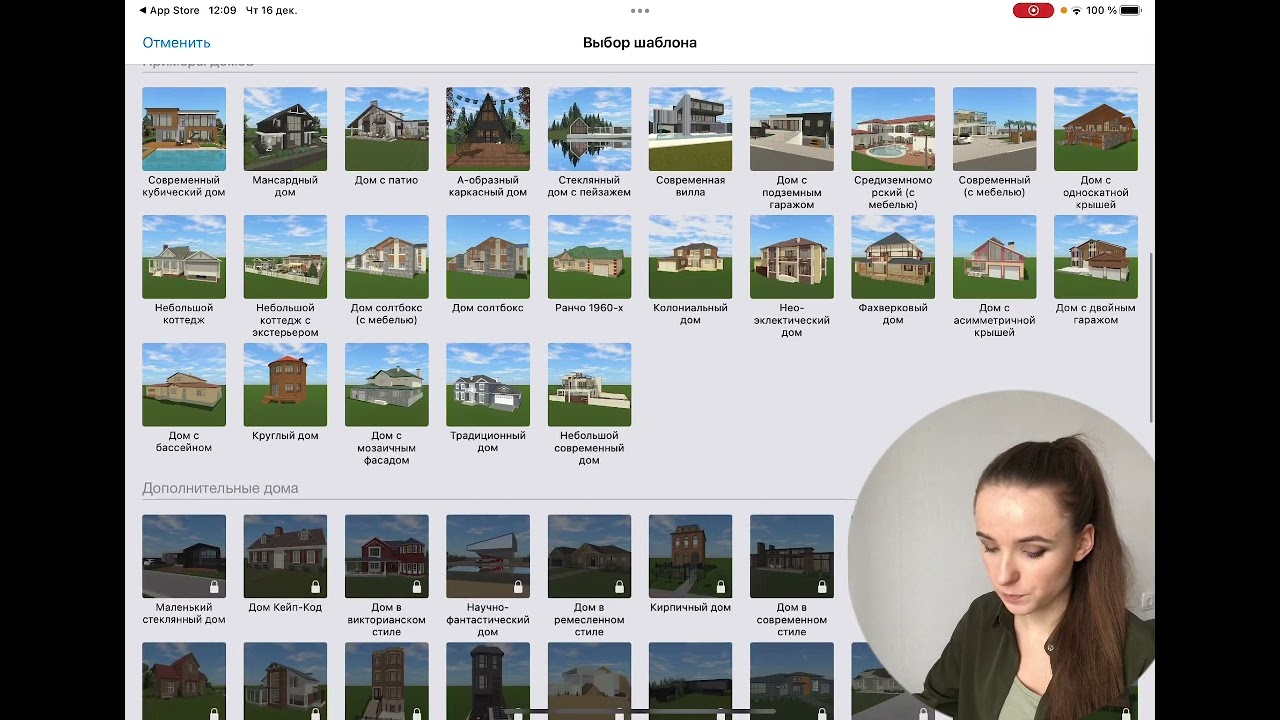Tap the red screen recording indicator
This screenshot has height=720, width=1280.
[x=1033, y=10]
